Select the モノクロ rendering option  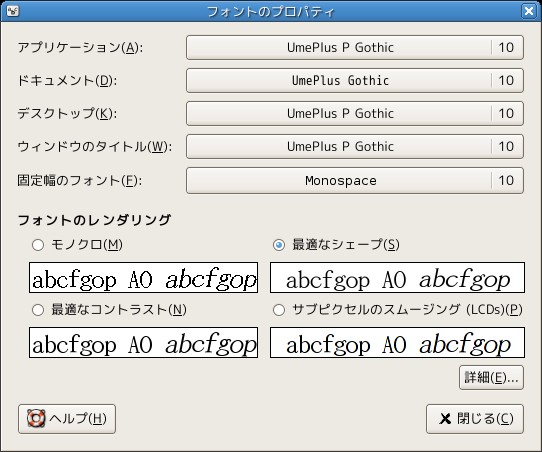pyautogui.click(x=38, y=245)
